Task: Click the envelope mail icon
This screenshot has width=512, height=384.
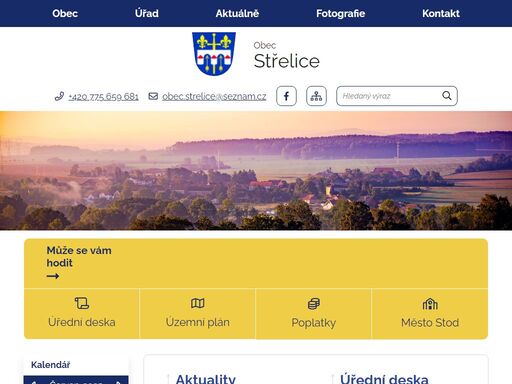Action: point(153,96)
